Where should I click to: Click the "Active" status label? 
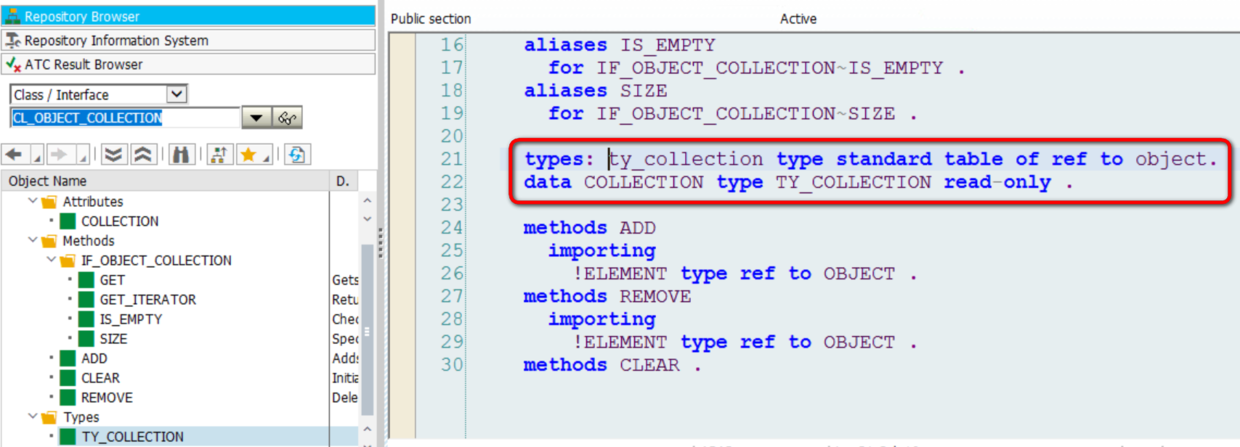tap(798, 19)
